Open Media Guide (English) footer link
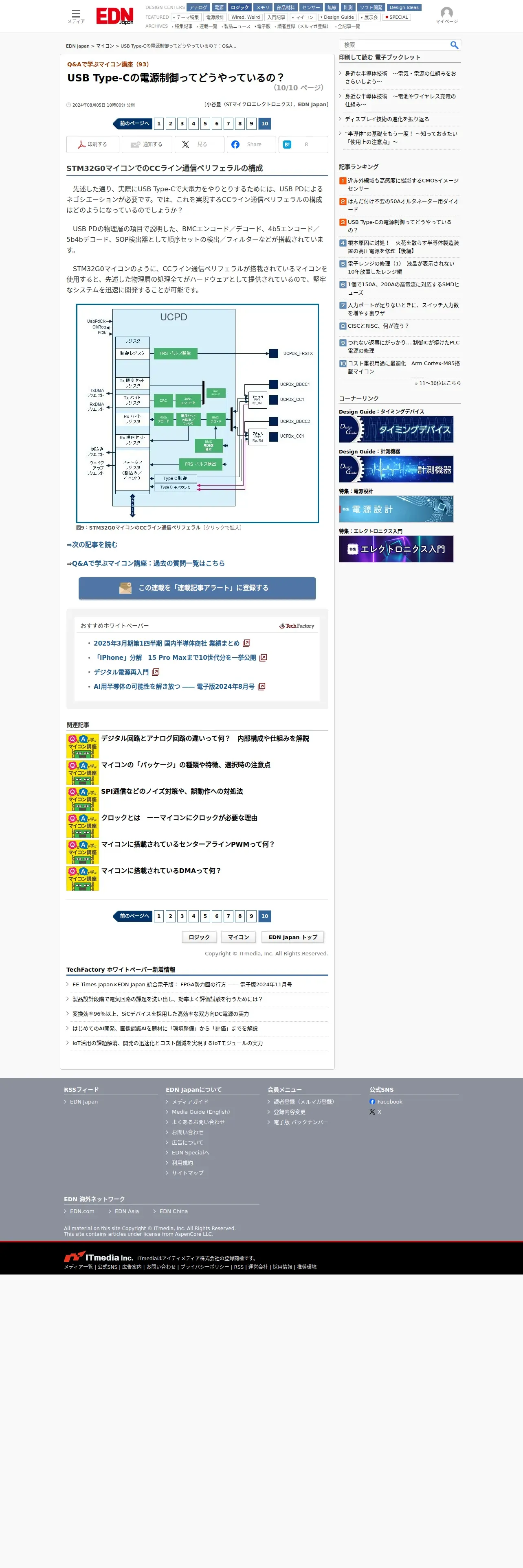This screenshot has height=1568, width=523. point(200,1112)
